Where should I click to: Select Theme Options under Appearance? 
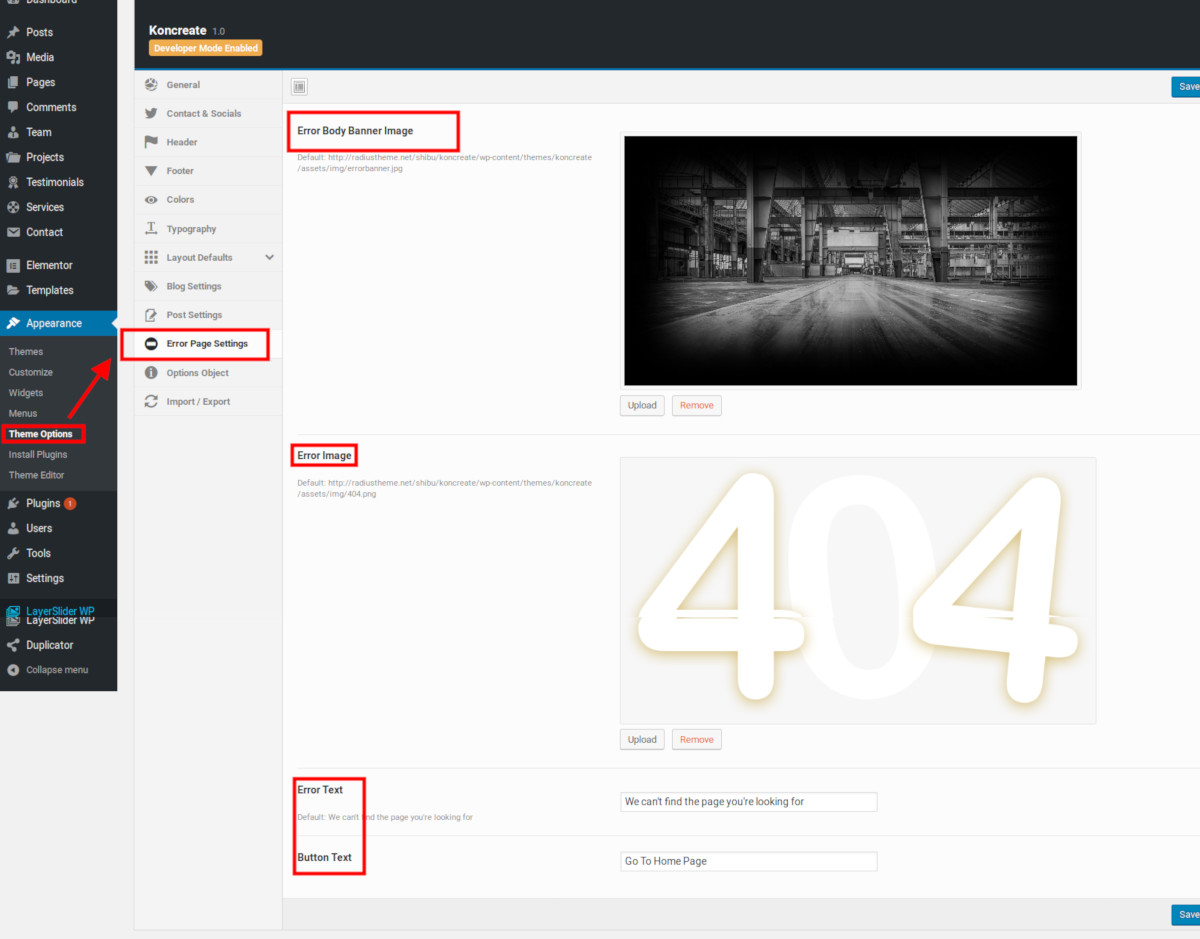[x=41, y=434]
